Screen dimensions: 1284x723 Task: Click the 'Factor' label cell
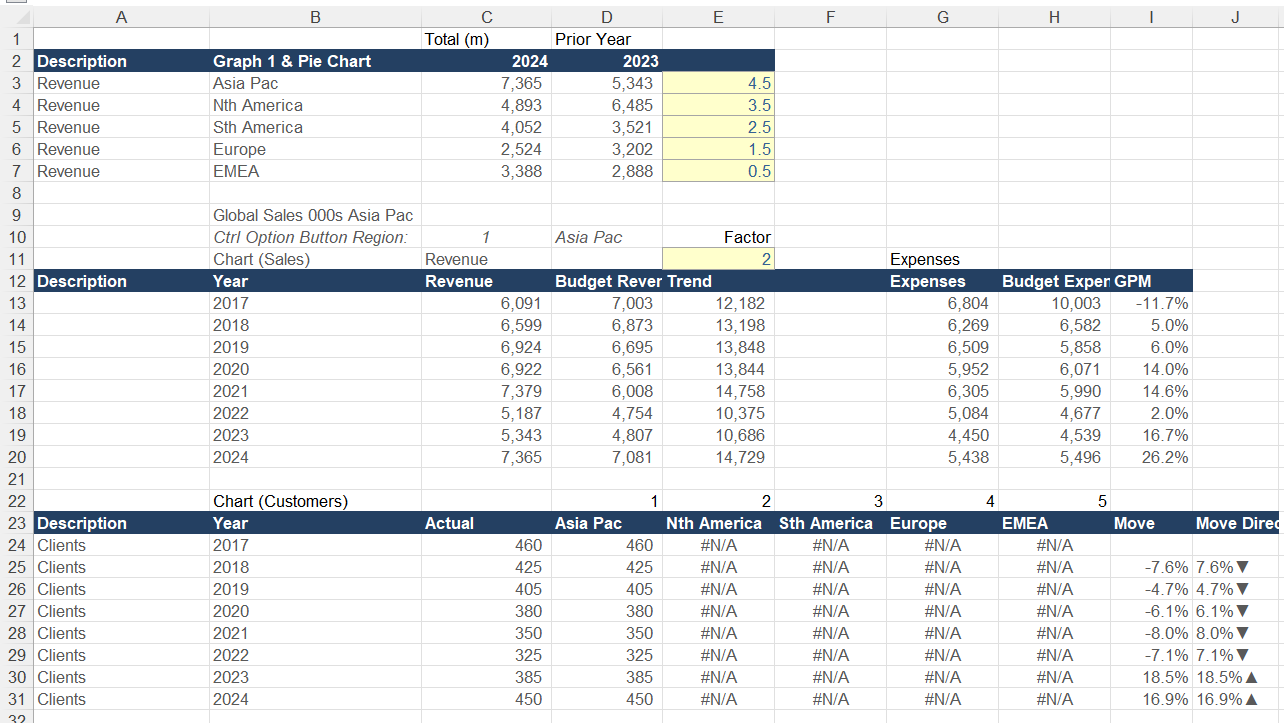click(718, 237)
